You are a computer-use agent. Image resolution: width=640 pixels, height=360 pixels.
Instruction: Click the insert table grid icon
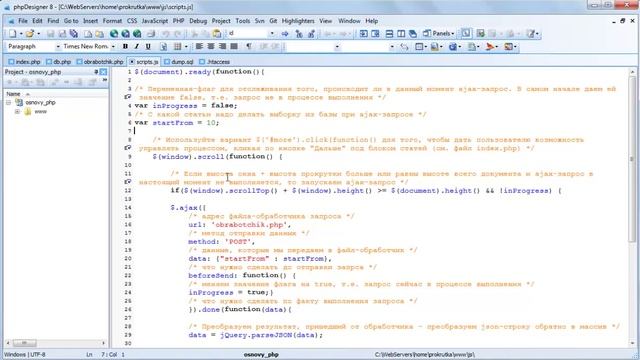pyautogui.click(x=177, y=47)
